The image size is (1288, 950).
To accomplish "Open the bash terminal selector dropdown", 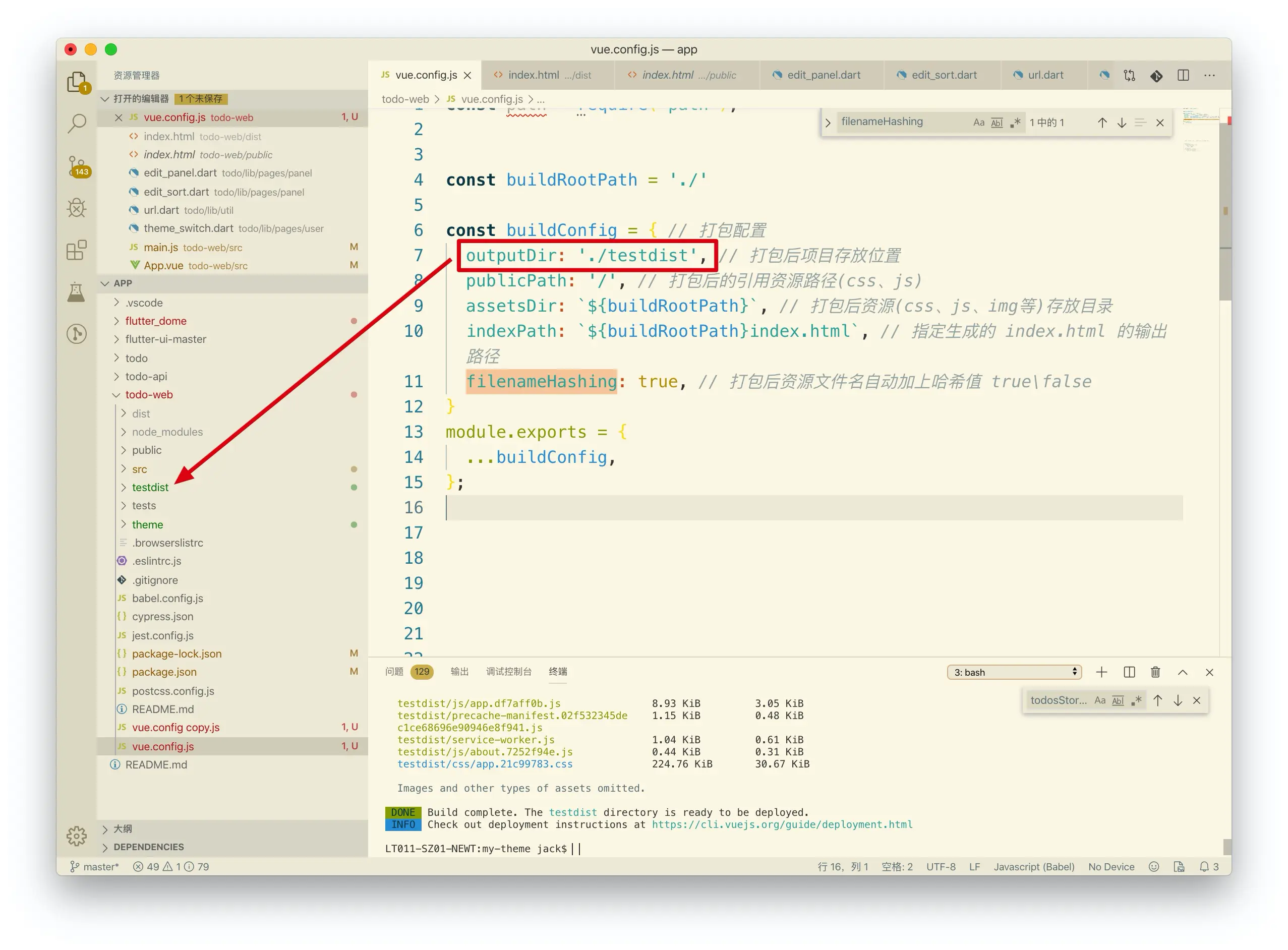I will point(1015,672).
